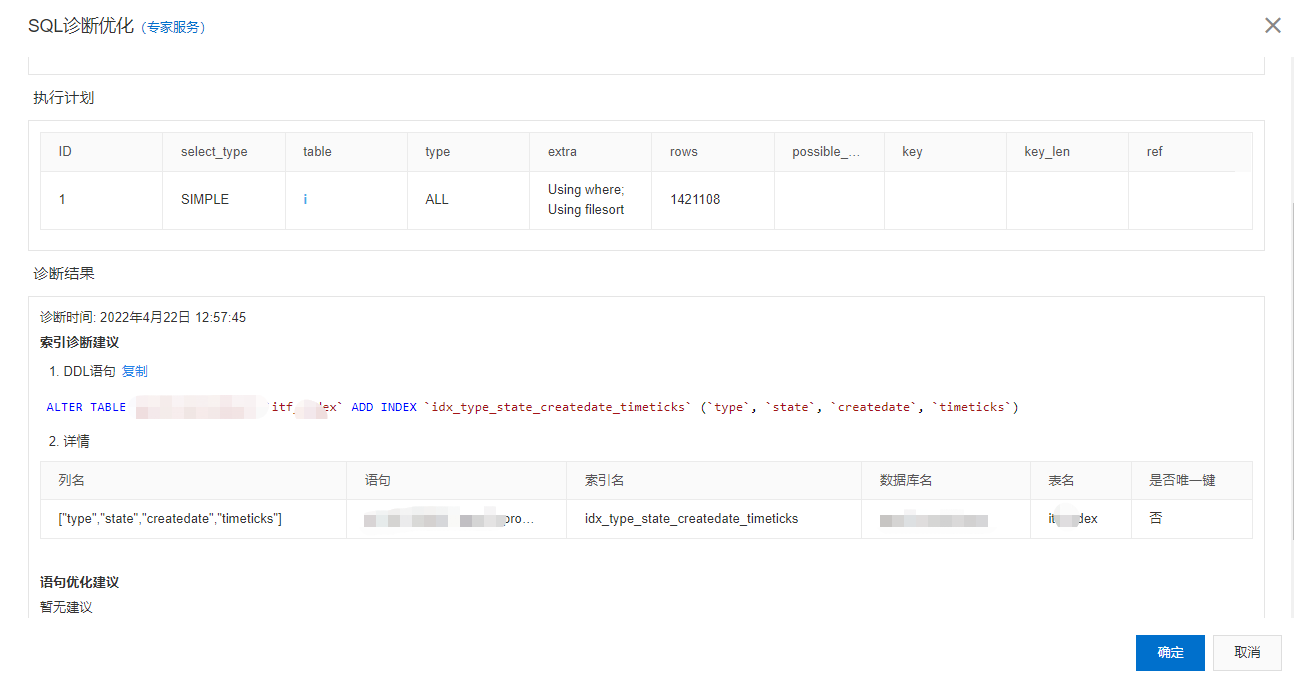The height and width of the screenshot is (681, 1294).
Task: Click idx_type_state_createdate_timeticks index name cell
Action: tap(691, 519)
